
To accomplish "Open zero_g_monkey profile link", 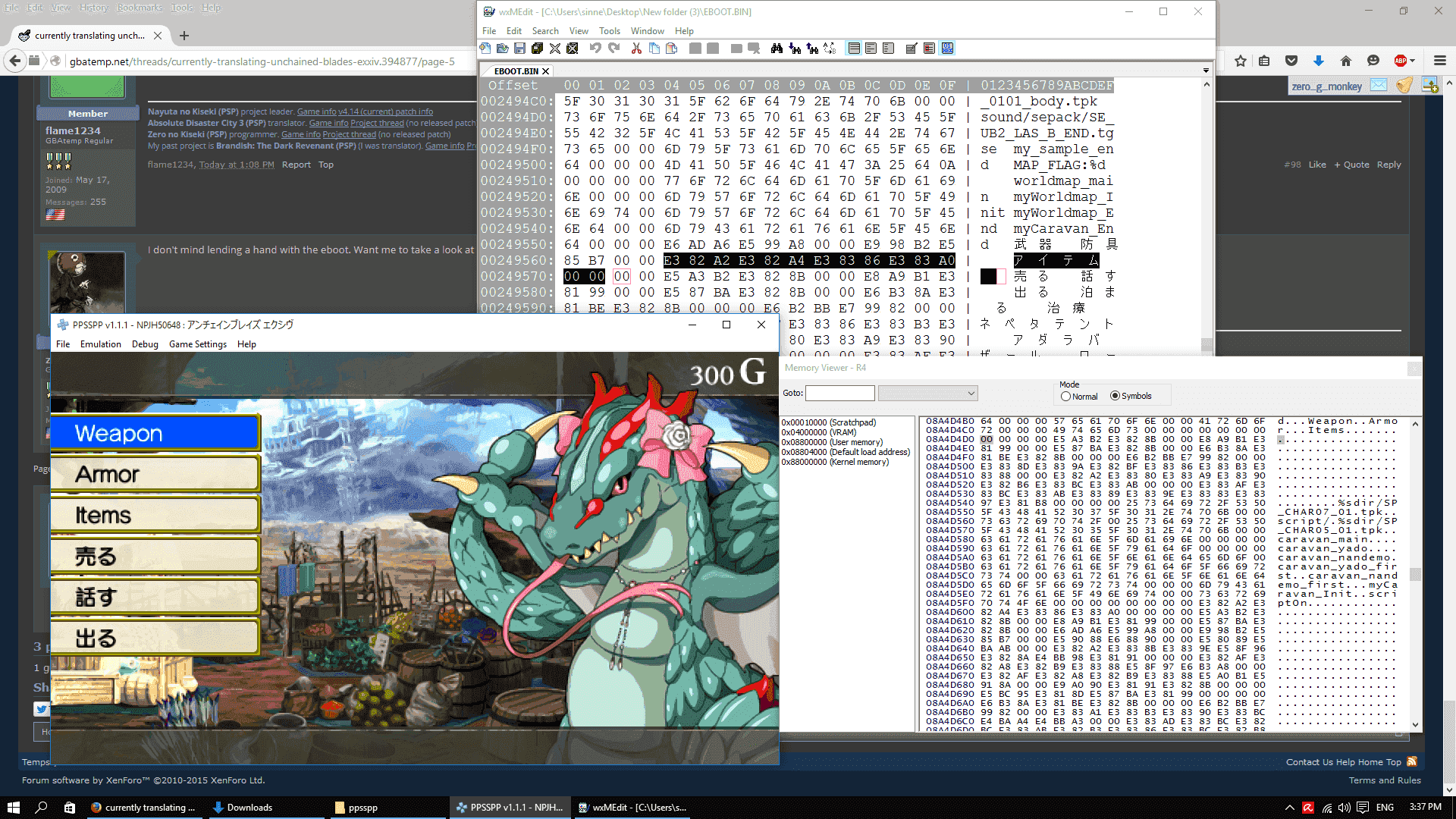I will click(x=1327, y=86).
